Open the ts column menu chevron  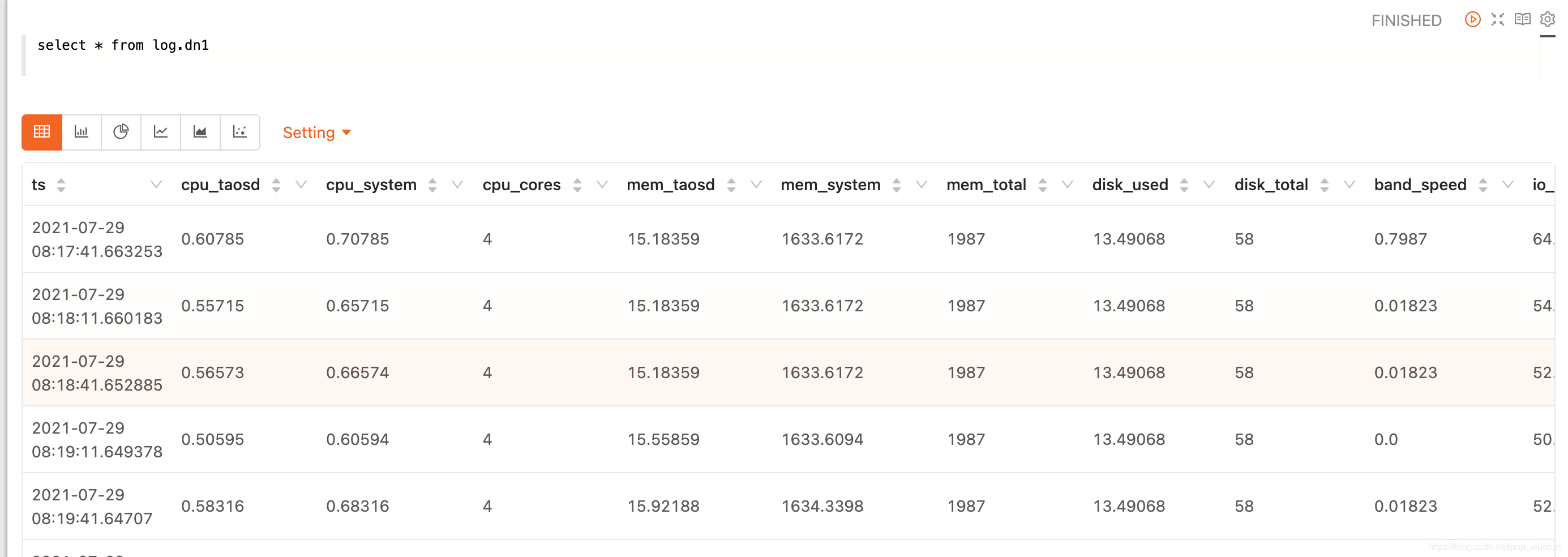point(156,185)
